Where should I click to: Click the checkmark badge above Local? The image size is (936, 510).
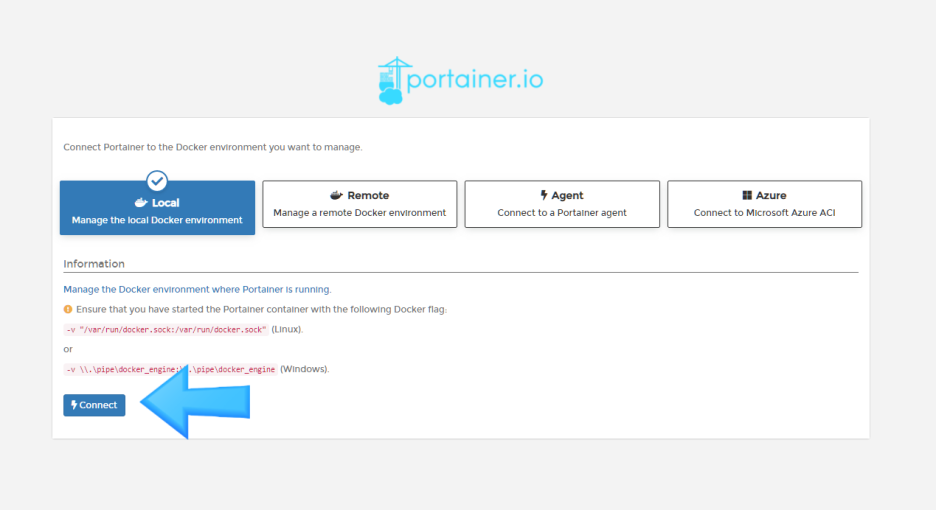157,181
